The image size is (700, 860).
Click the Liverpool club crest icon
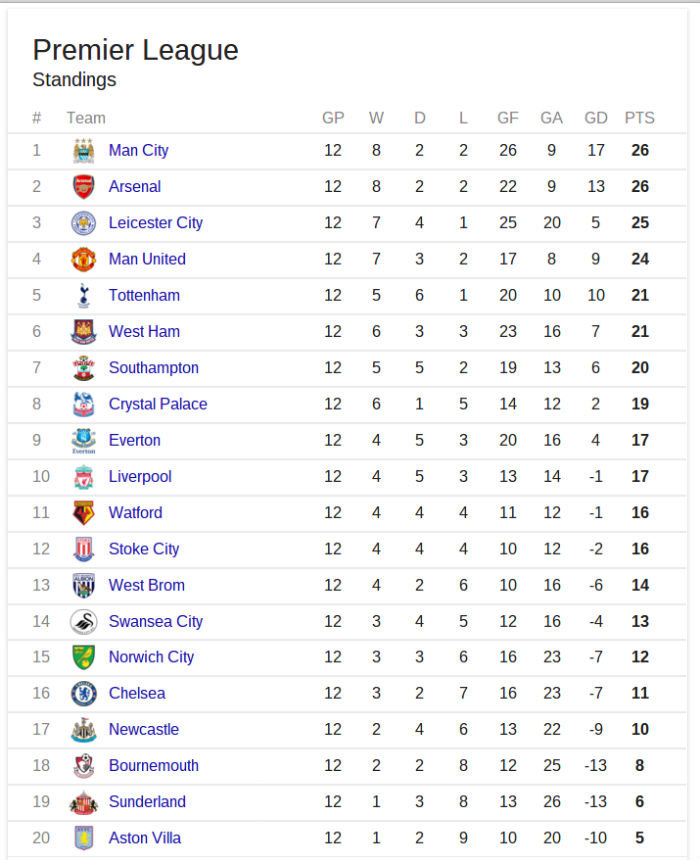[83, 477]
